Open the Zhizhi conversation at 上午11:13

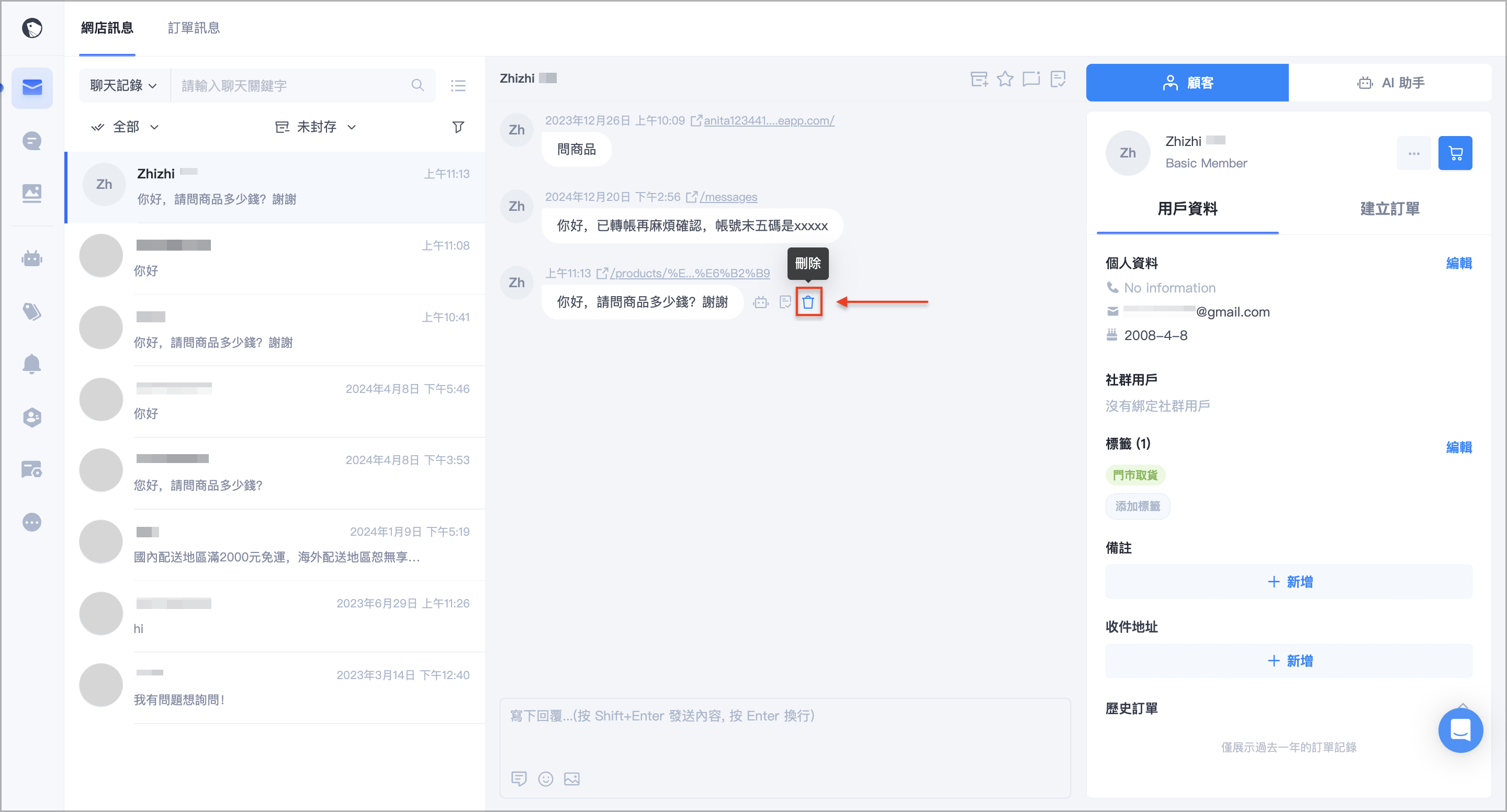tap(275, 187)
